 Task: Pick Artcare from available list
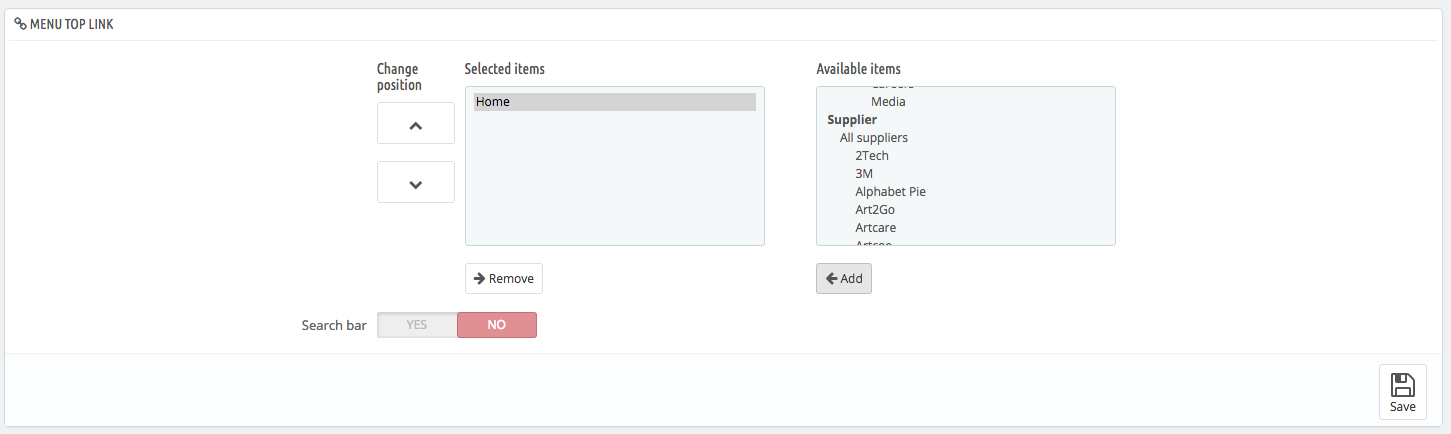click(x=875, y=228)
